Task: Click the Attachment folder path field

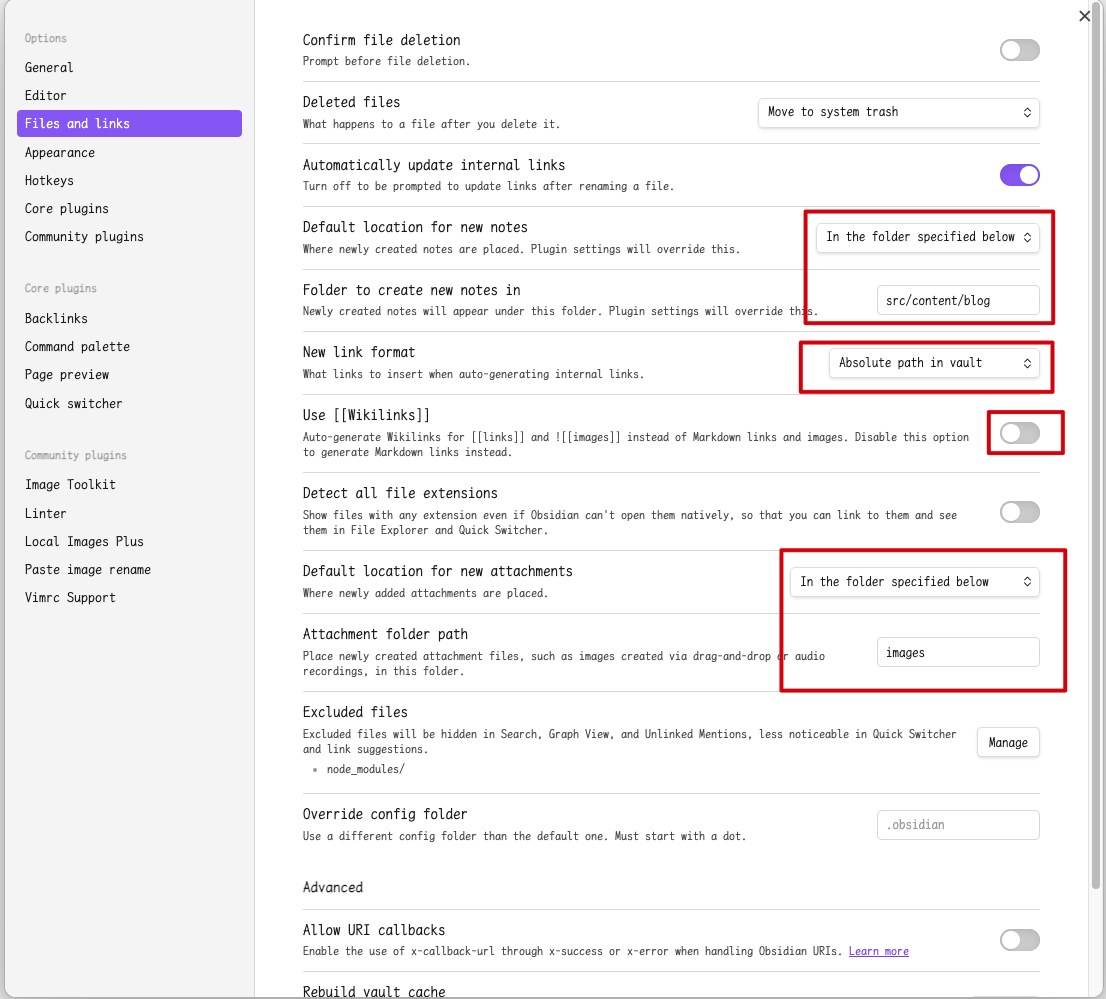Action: [957, 653]
